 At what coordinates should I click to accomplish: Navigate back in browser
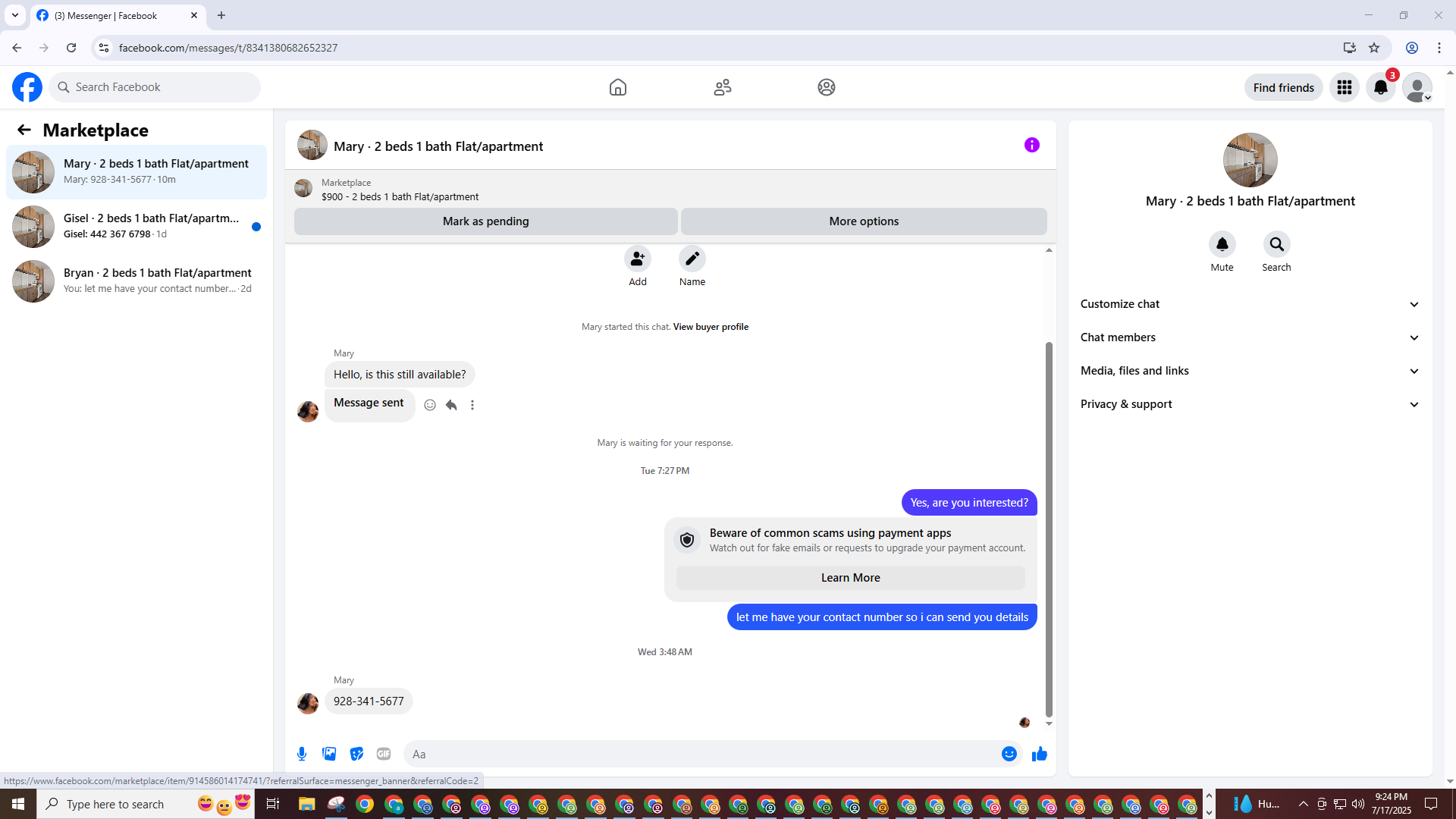click(17, 48)
